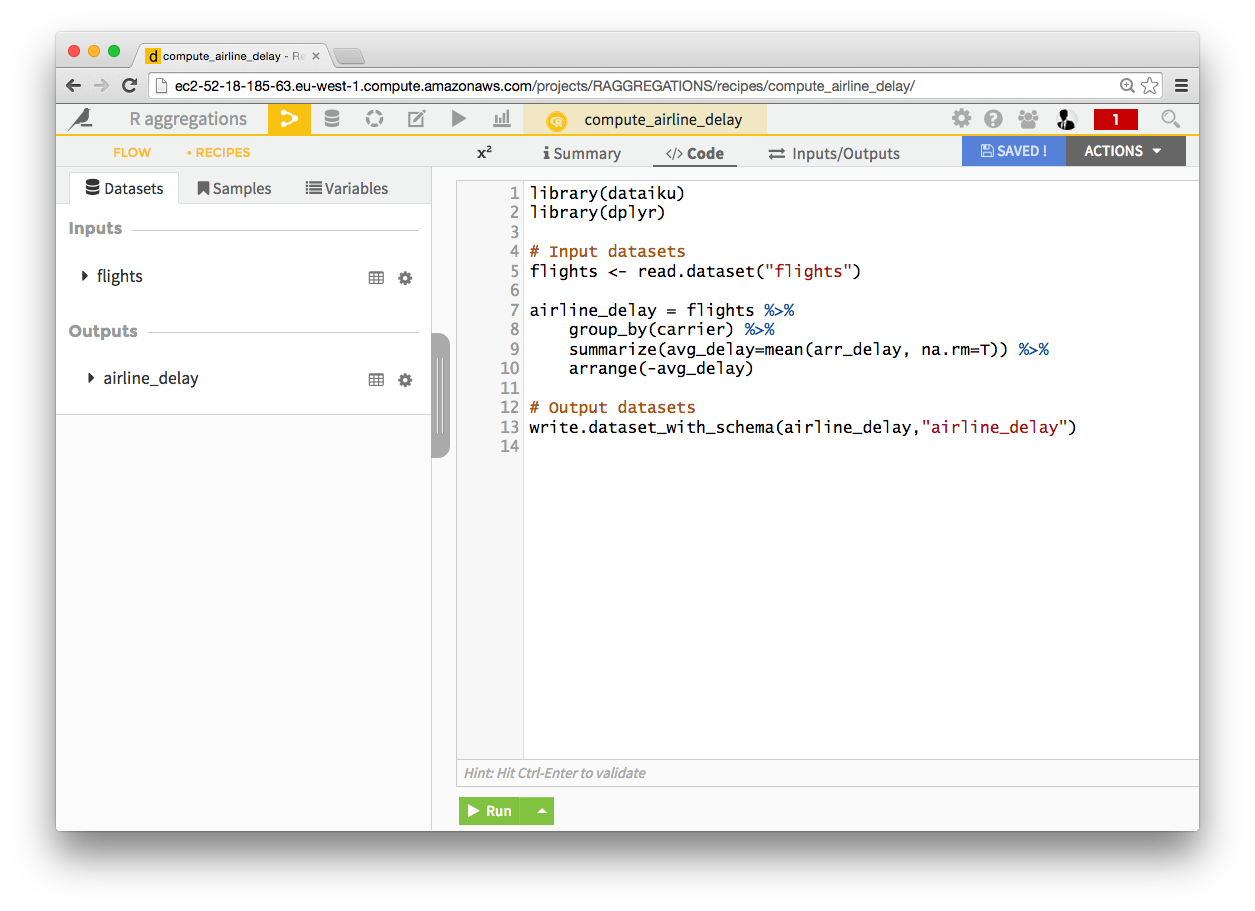
Task: Expand the airline_delay output dataset
Action: (x=90, y=378)
